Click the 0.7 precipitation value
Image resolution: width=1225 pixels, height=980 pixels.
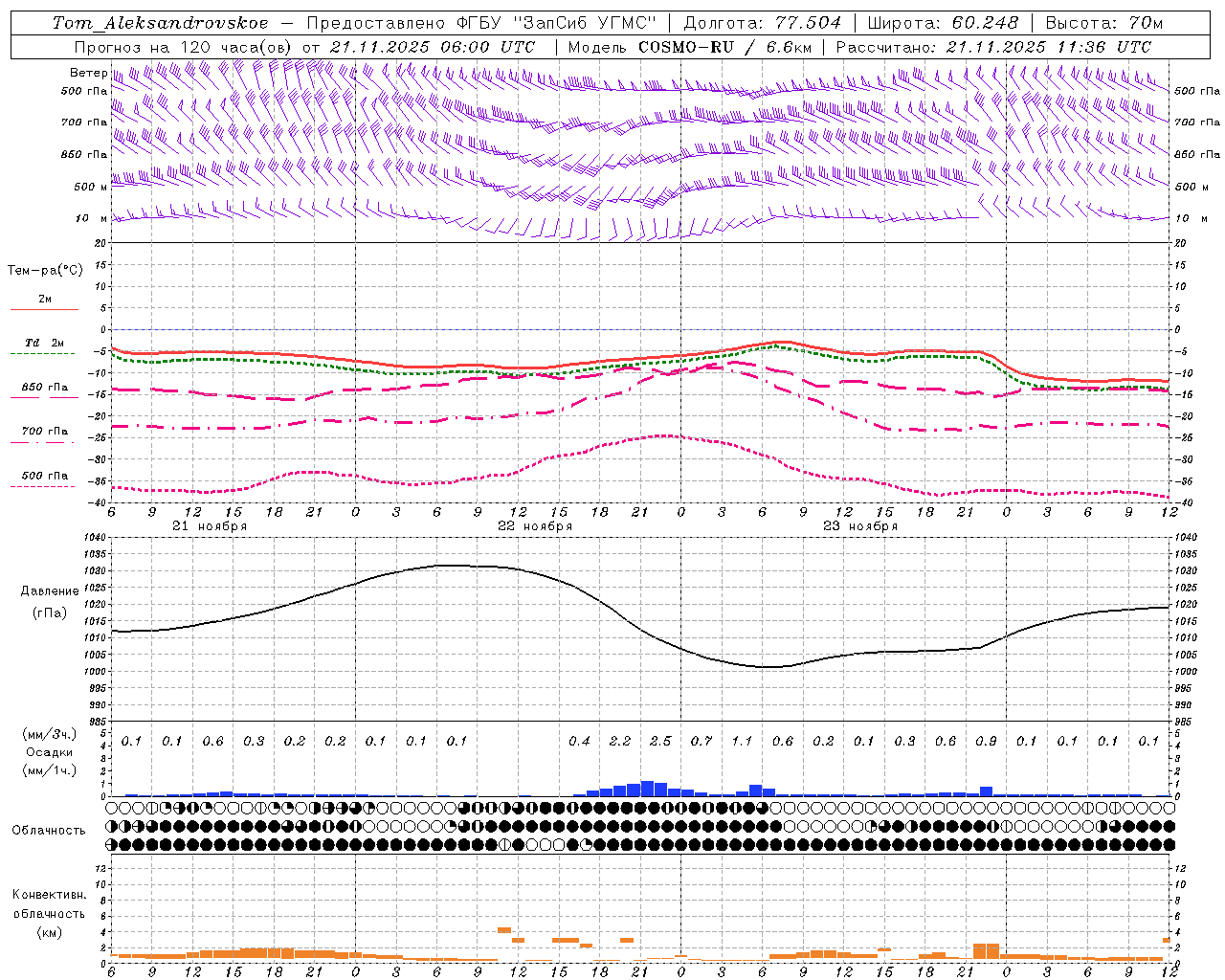pyautogui.click(x=702, y=742)
